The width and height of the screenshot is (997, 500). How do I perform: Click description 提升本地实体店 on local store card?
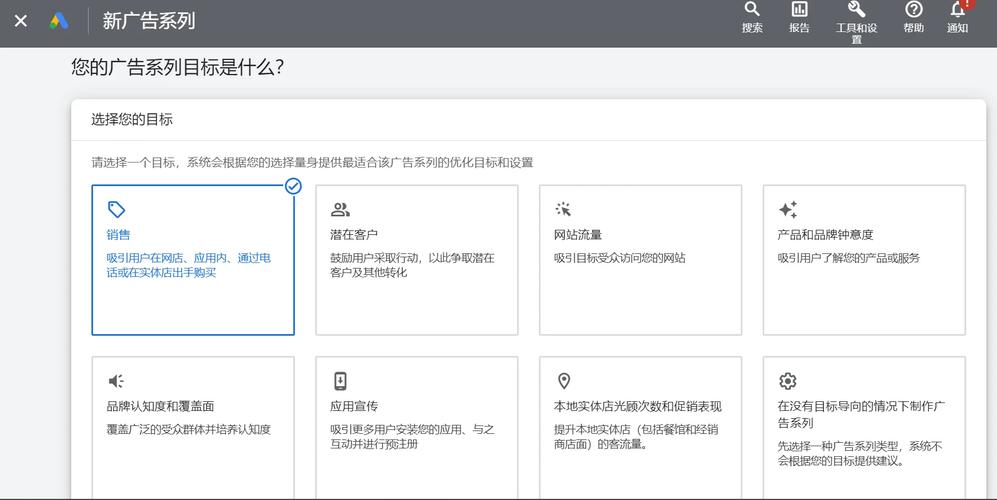(x=636, y=436)
